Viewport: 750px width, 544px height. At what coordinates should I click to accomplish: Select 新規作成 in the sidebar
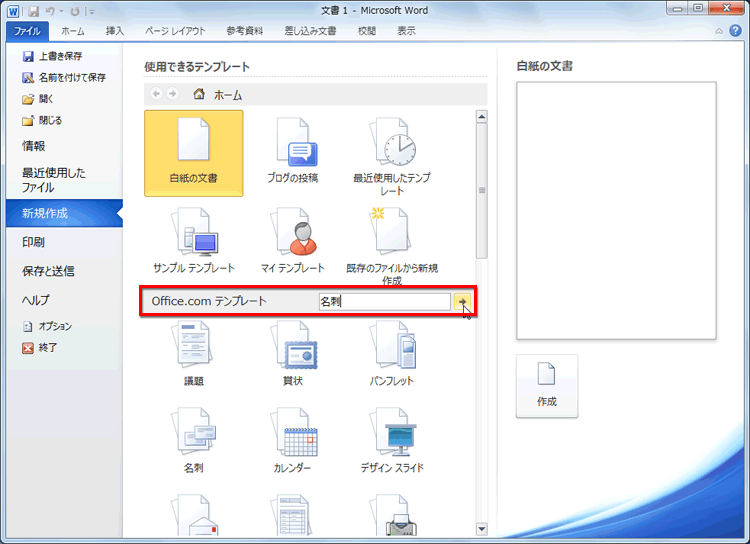[x=64, y=213]
